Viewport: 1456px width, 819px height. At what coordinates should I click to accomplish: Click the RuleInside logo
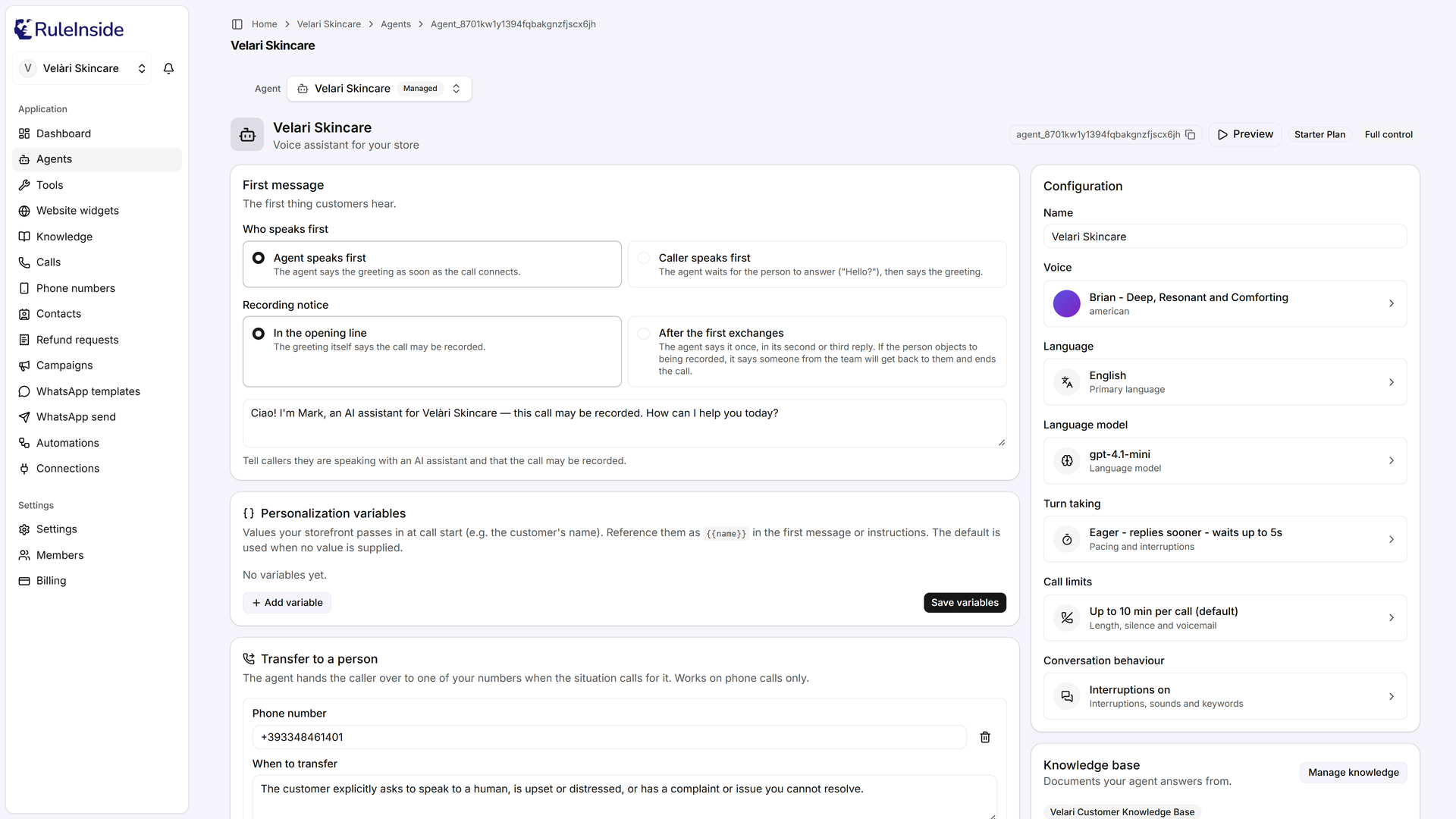coord(69,29)
